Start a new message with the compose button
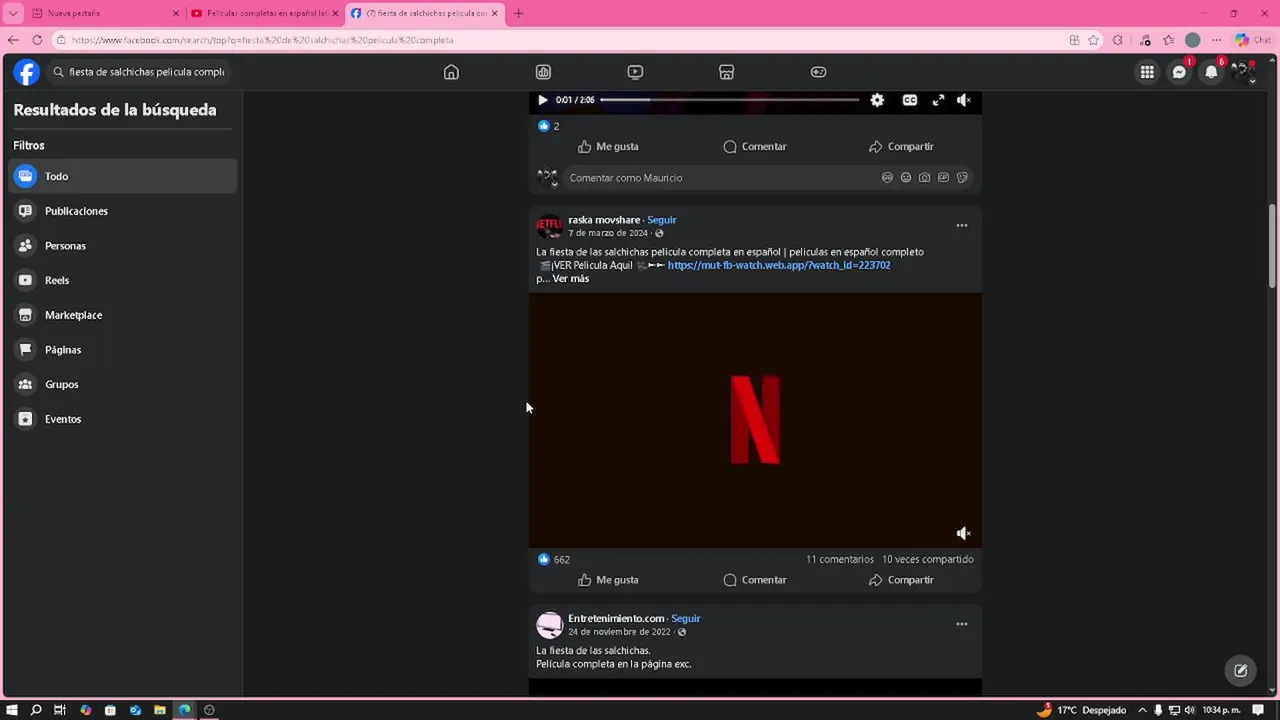This screenshot has height=720, width=1280. point(1241,671)
